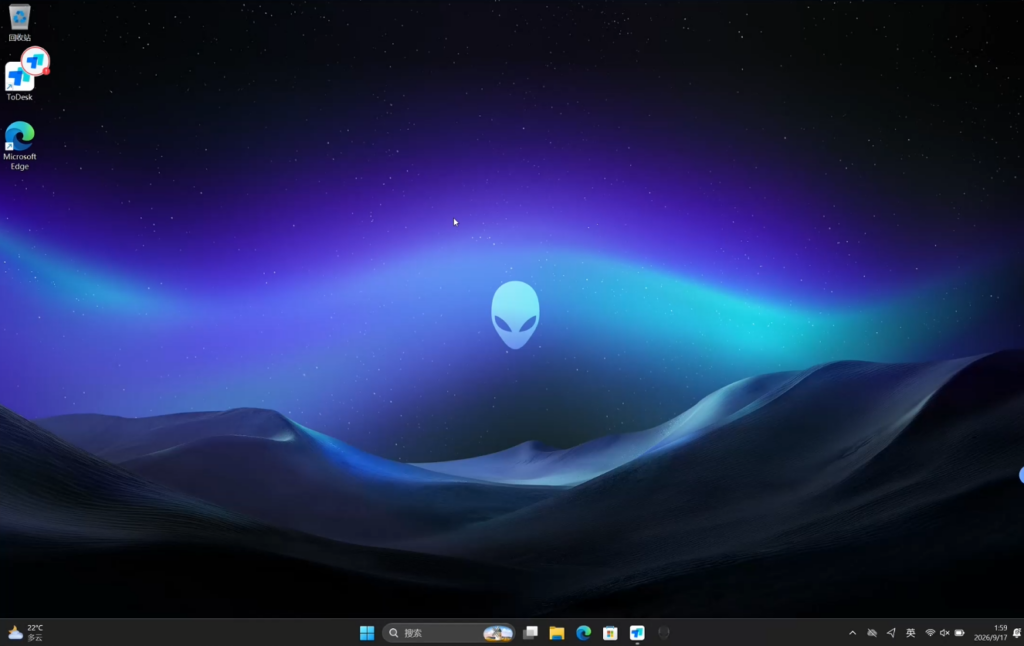Open File Explorer from the taskbar

[x=557, y=632]
